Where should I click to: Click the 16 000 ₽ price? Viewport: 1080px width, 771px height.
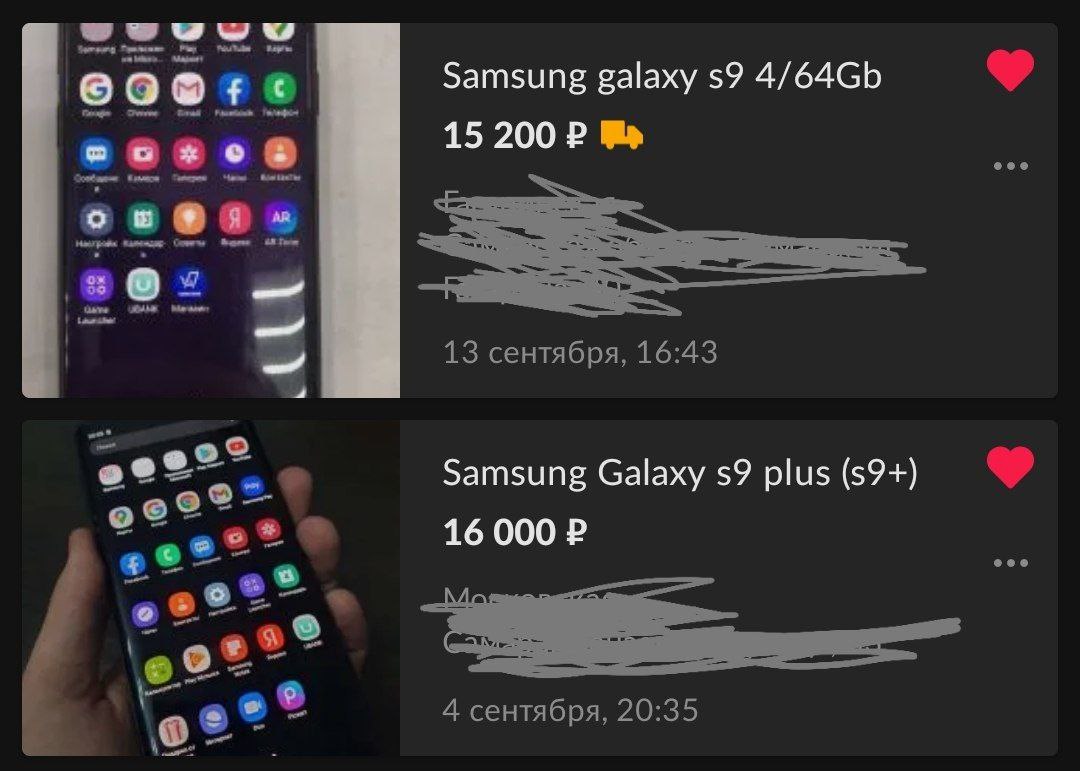click(515, 533)
